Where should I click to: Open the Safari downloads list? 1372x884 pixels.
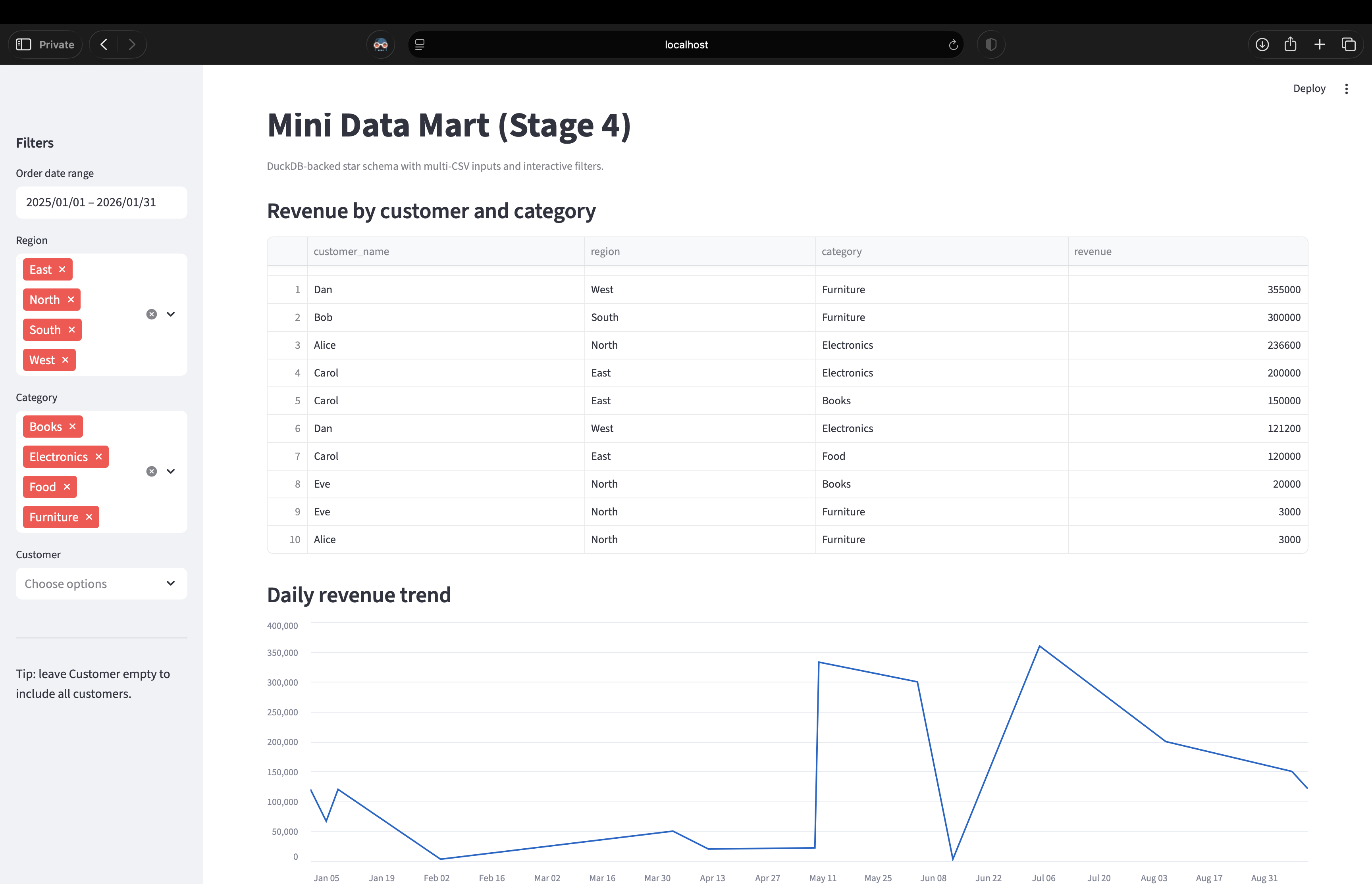click(x=1262, y=44)
